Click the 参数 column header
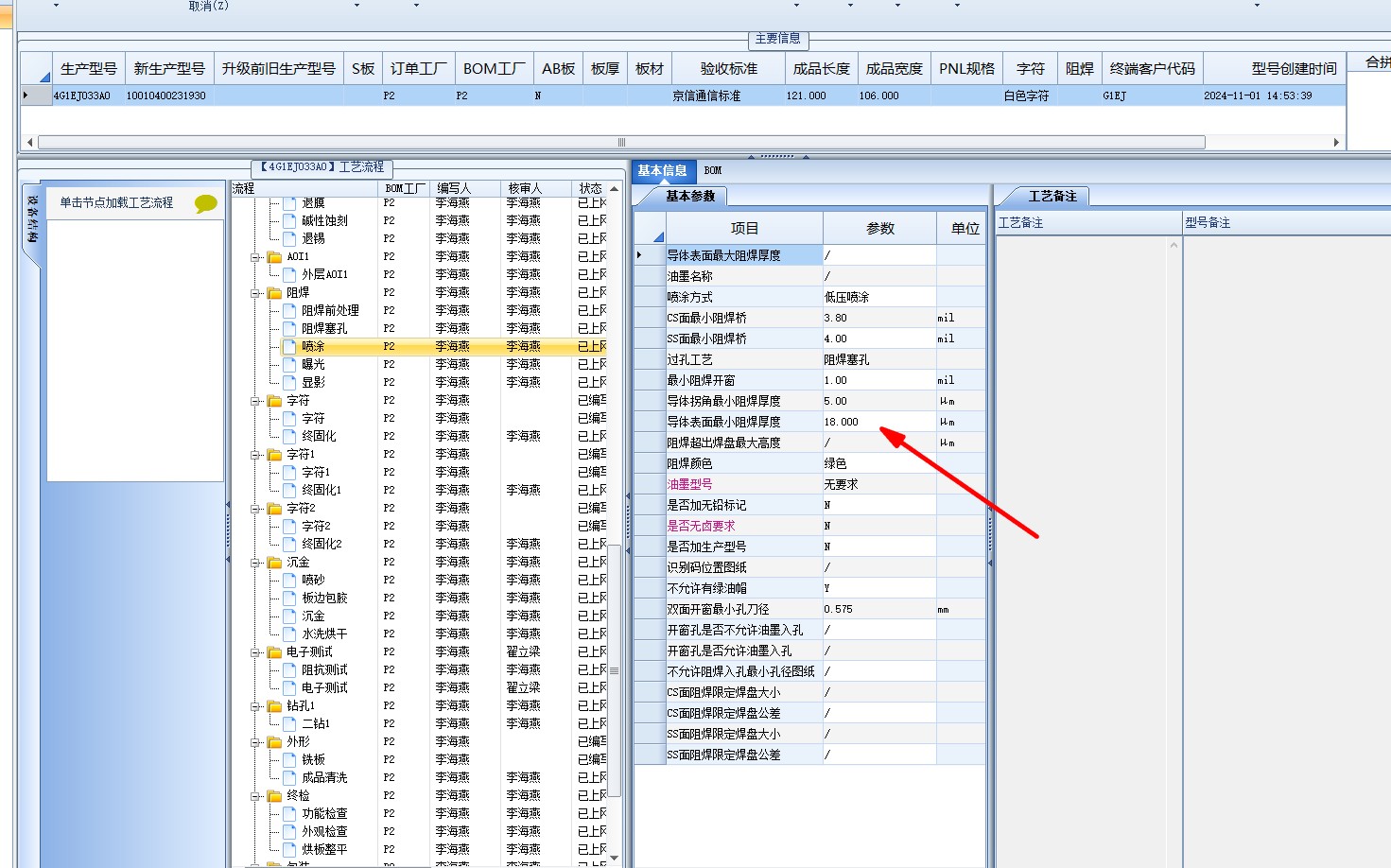1391x868 pixels. 880,229
